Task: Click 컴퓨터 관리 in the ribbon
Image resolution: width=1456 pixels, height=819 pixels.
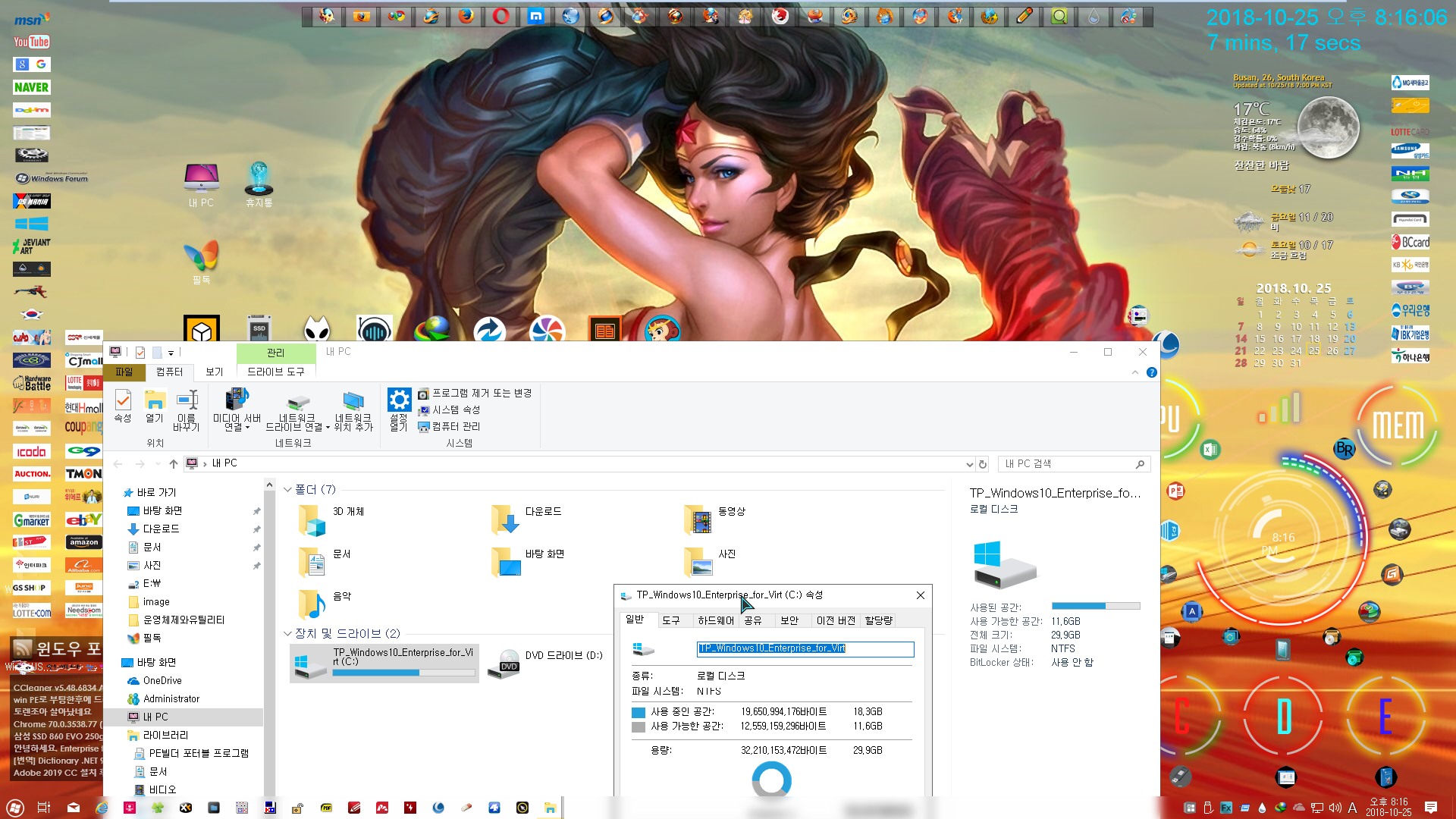Action: (449, 427)
